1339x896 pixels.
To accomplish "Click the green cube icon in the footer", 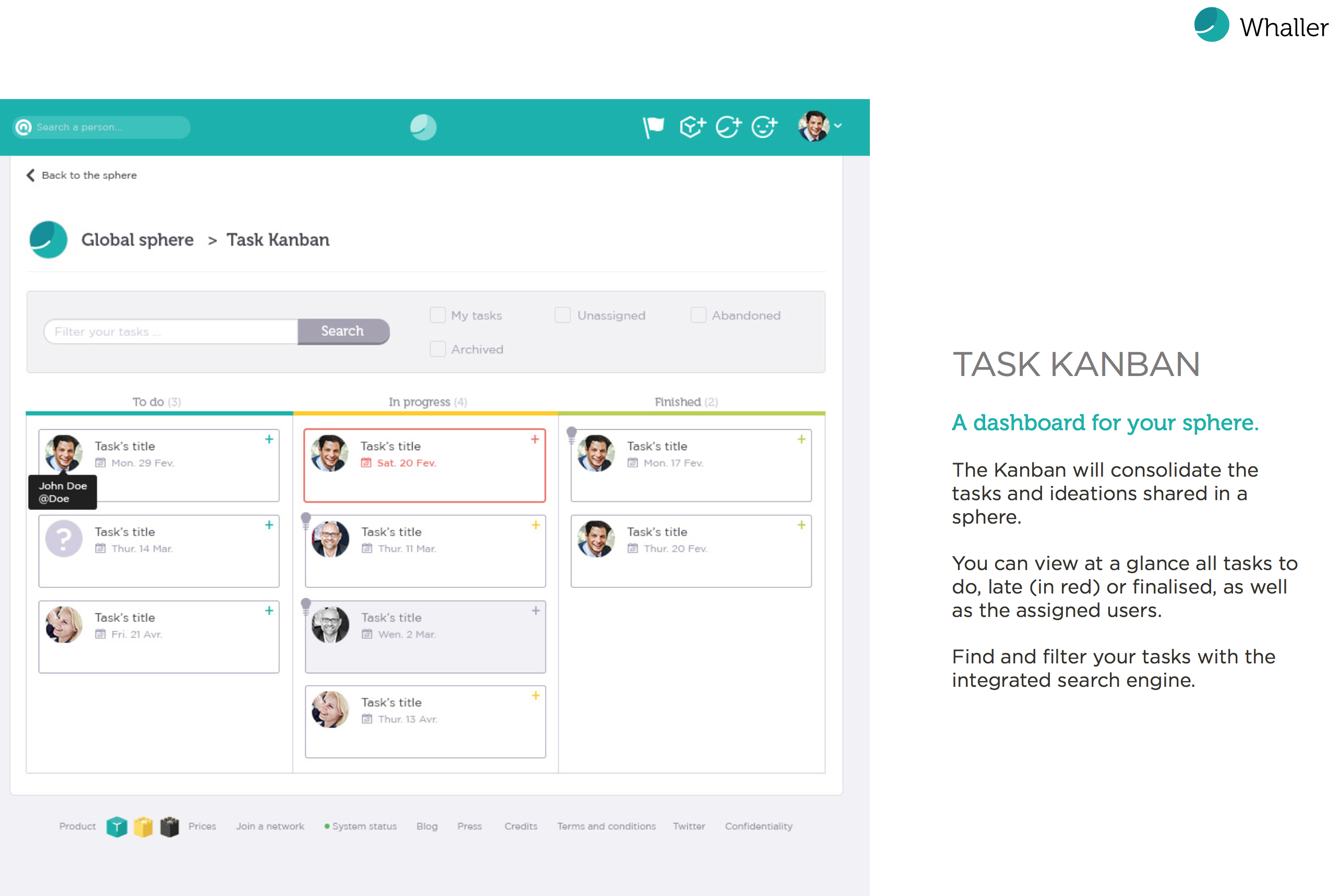I will pos(117,826).
